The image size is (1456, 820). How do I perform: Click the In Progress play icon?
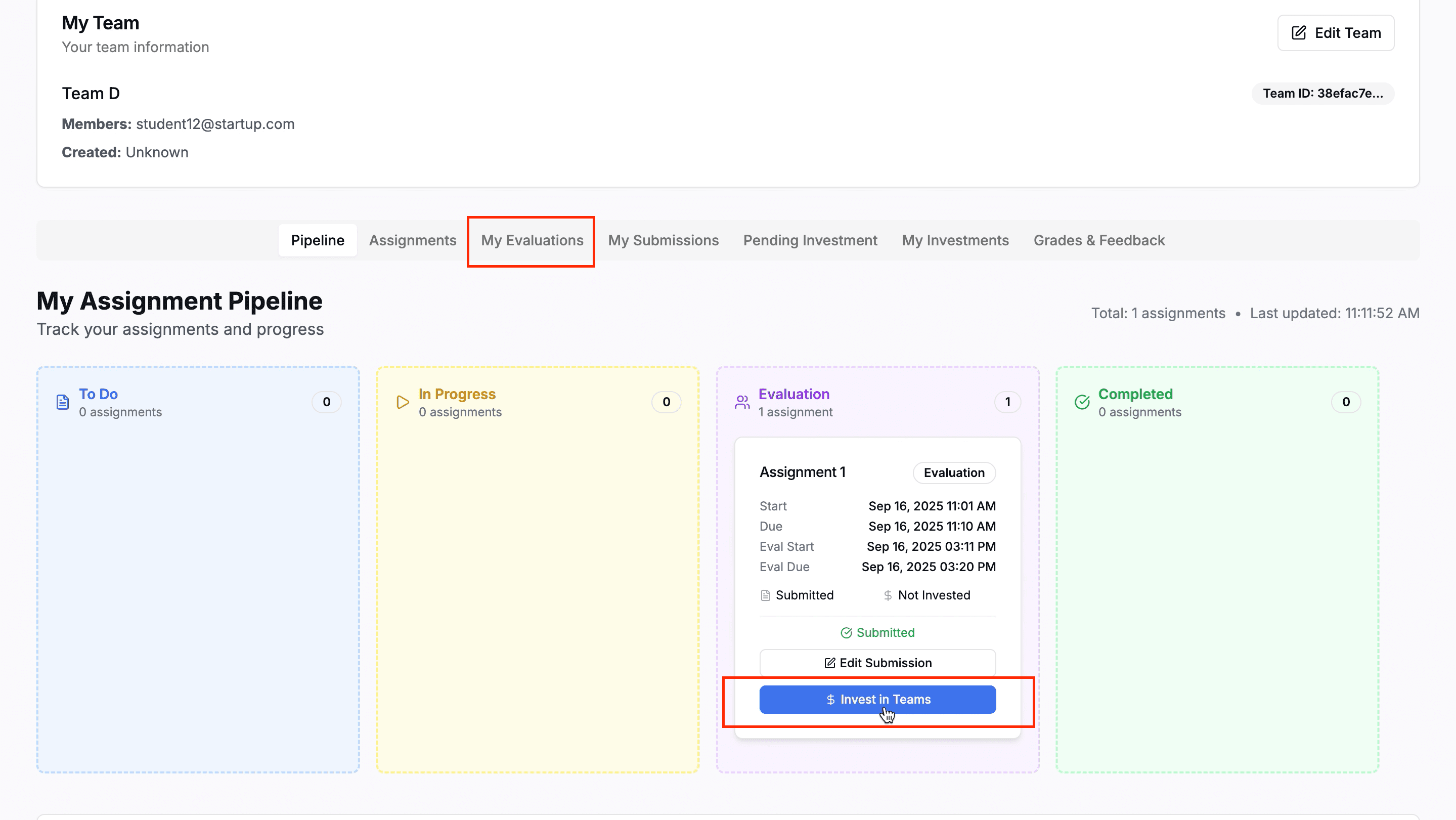pyautogui.click(x=403, y=402)
